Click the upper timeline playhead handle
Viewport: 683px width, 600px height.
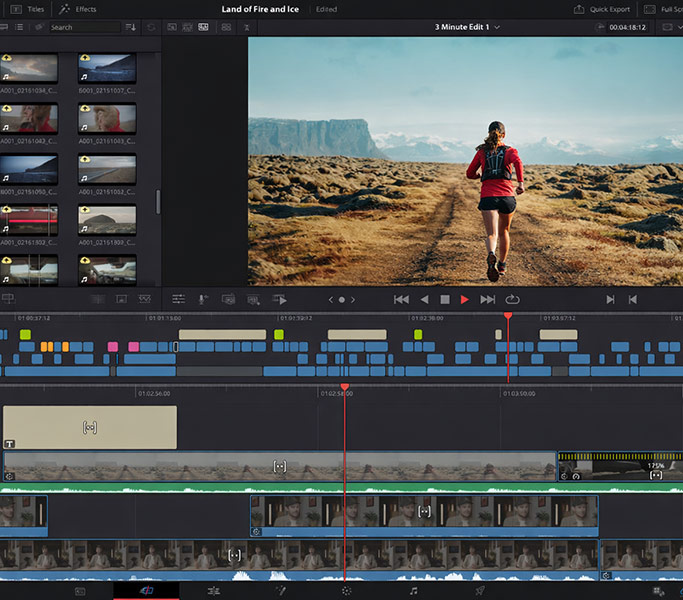[508, 315]
